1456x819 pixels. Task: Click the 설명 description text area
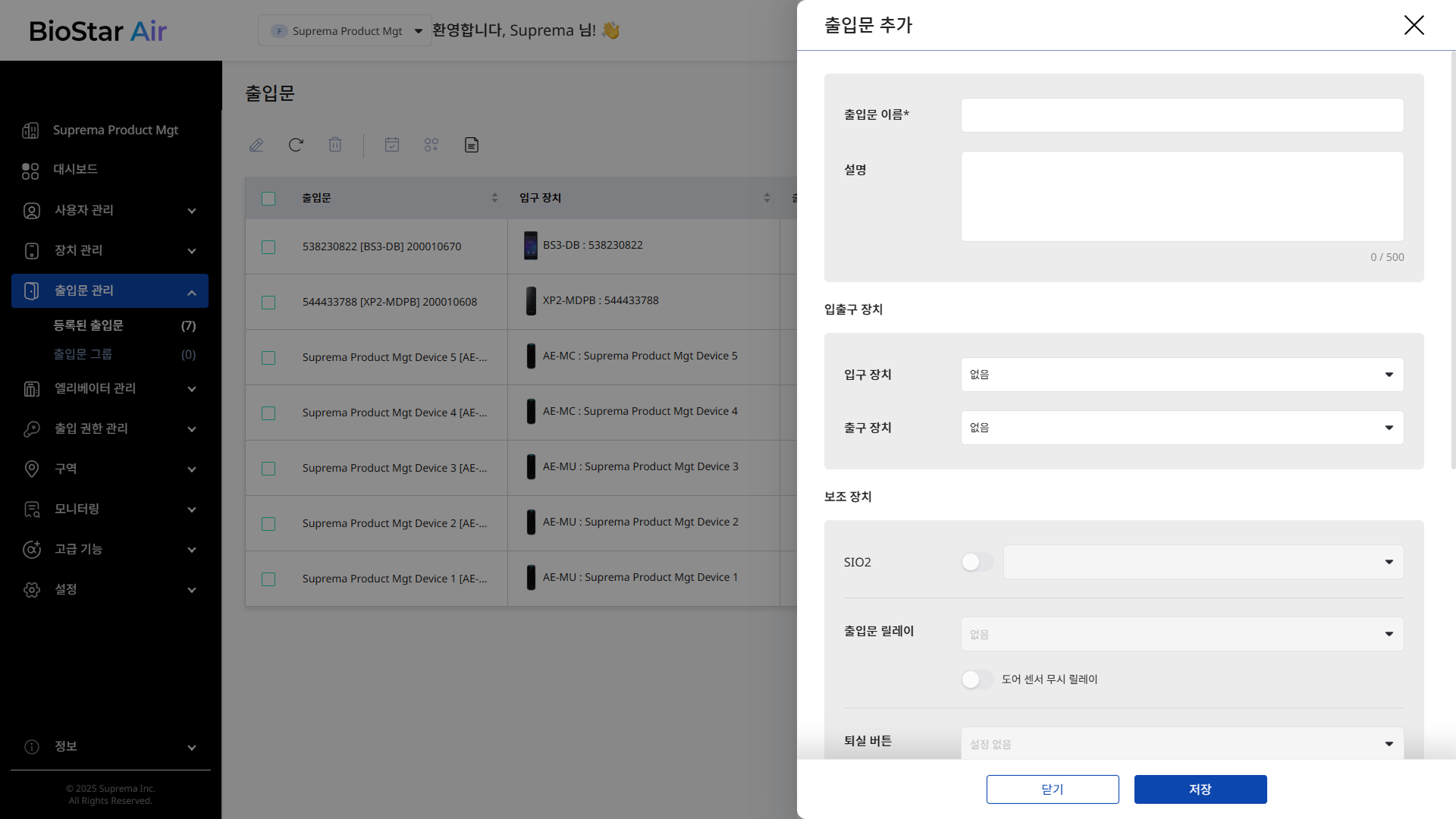click(x=1181, y=196)
